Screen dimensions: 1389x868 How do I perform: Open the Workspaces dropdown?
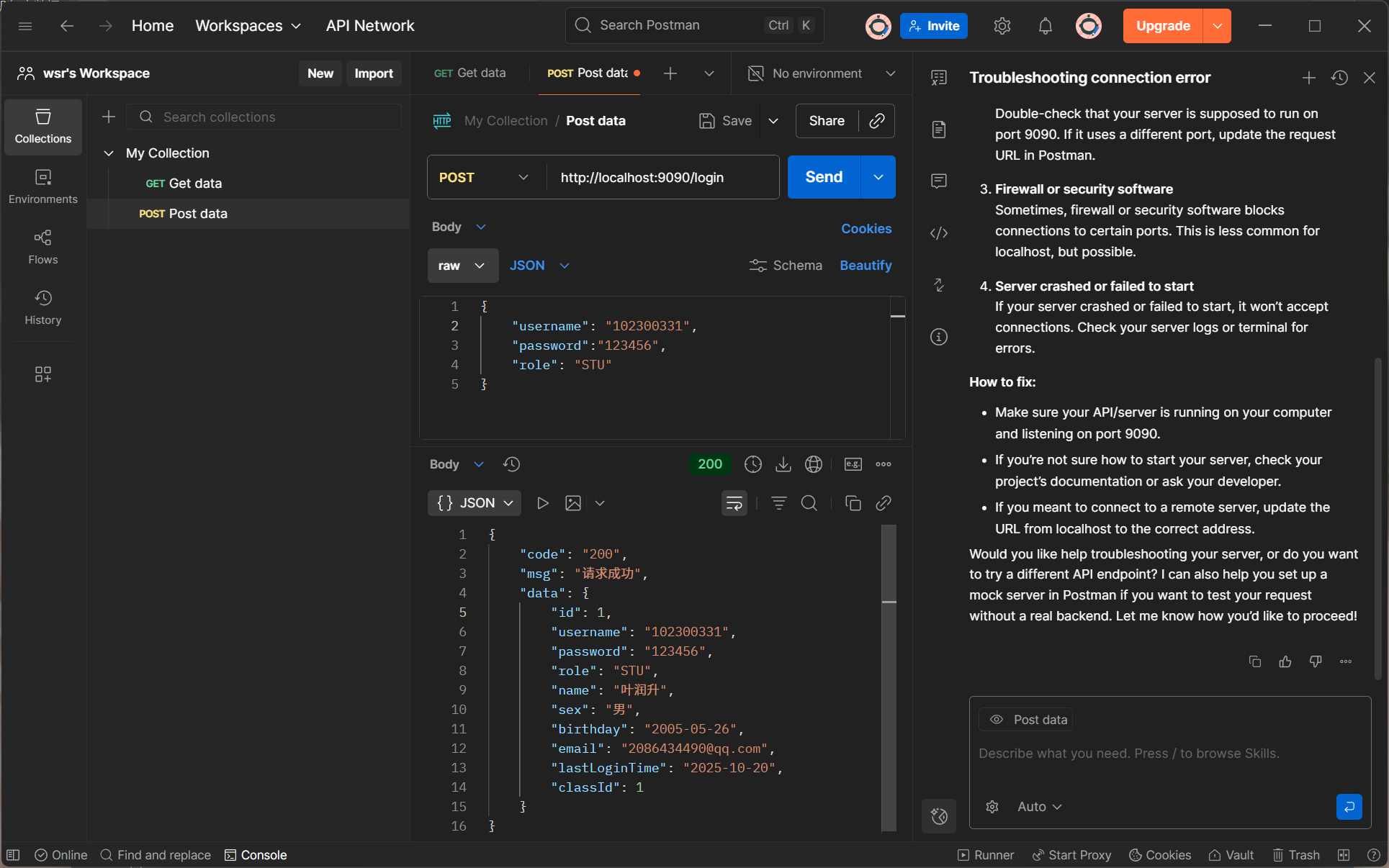[x=248, y=26]
